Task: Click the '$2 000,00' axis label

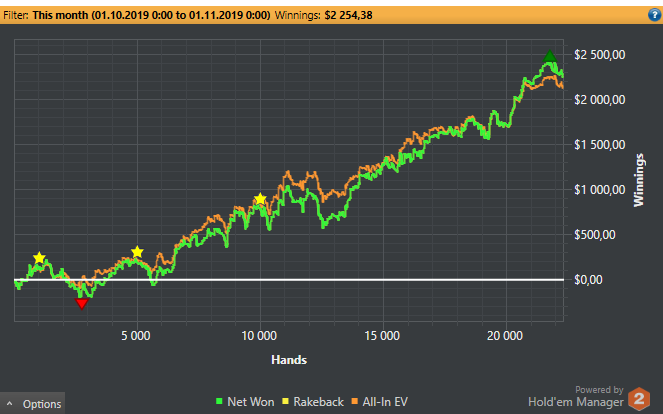Action: click(599, 99)
